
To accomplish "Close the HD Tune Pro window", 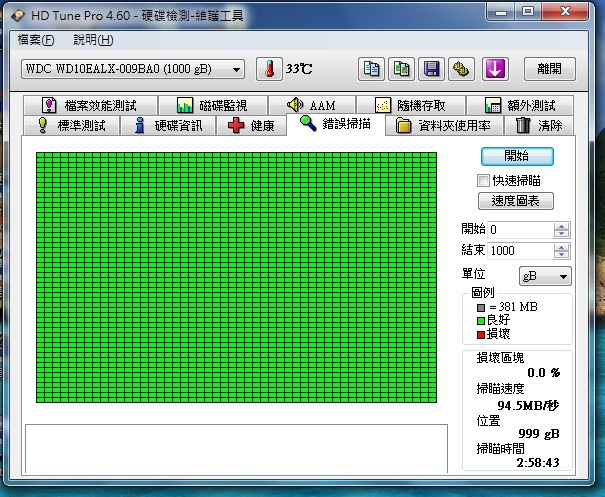I will (x=565, y=12).
